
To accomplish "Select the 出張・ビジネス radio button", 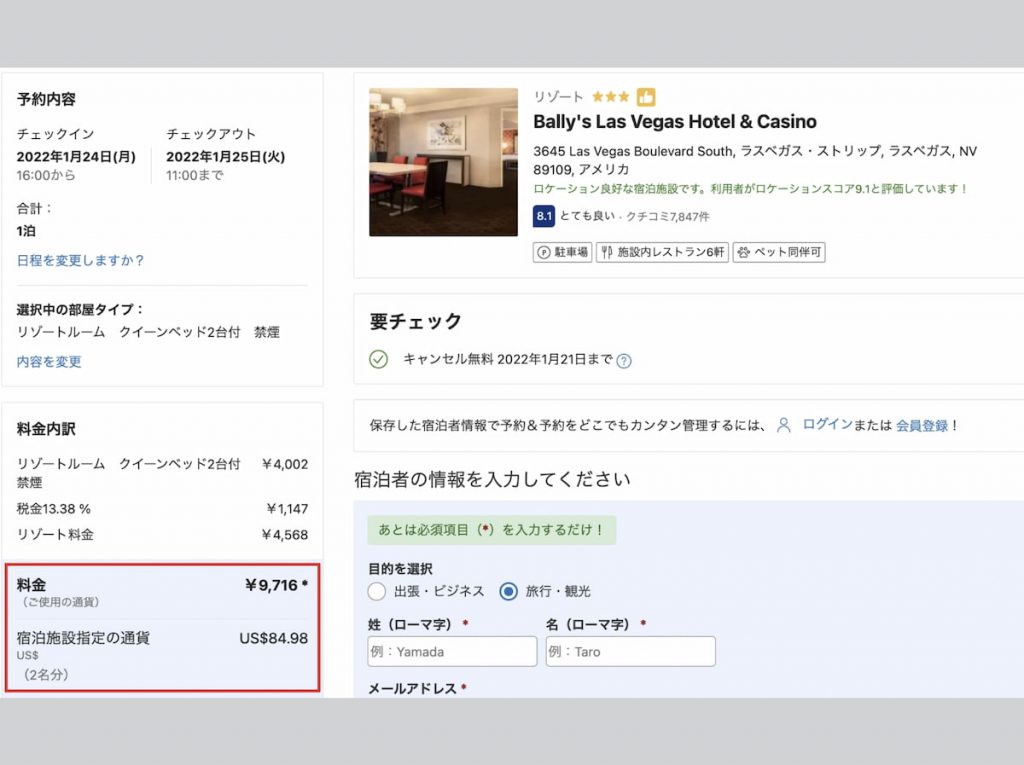I will click(x=377, y=591).
